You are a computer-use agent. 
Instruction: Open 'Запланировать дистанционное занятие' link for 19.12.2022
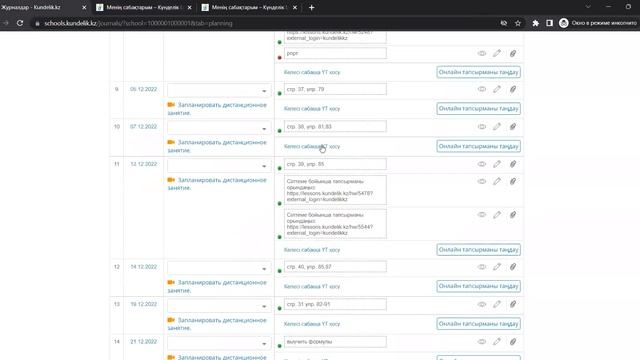click(217, 324)
